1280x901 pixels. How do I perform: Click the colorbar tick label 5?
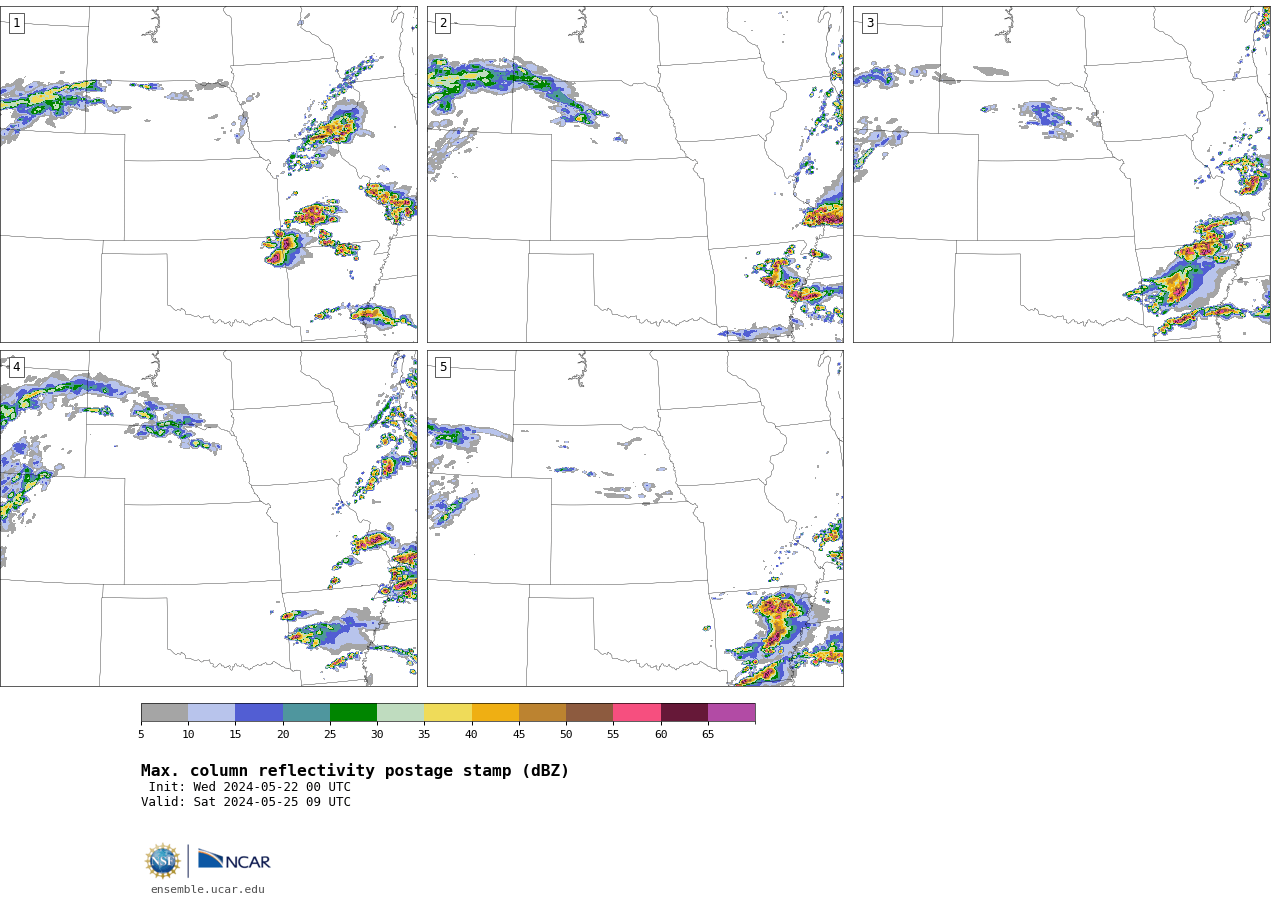click(x=141, y=735)
